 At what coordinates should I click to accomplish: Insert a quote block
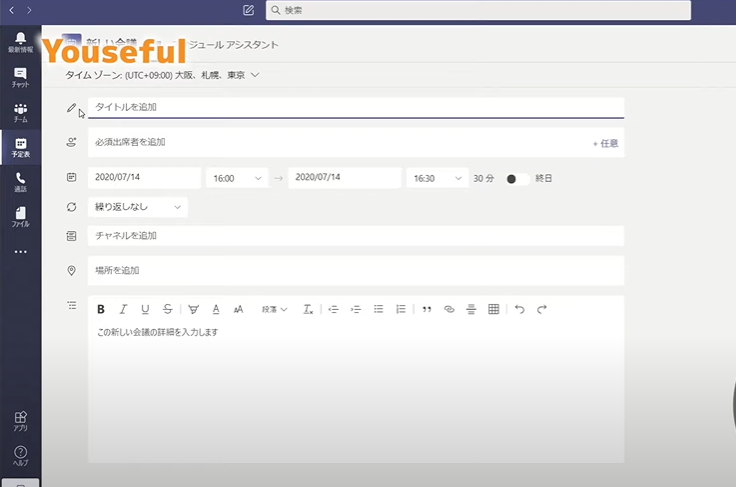click(427, 309)
